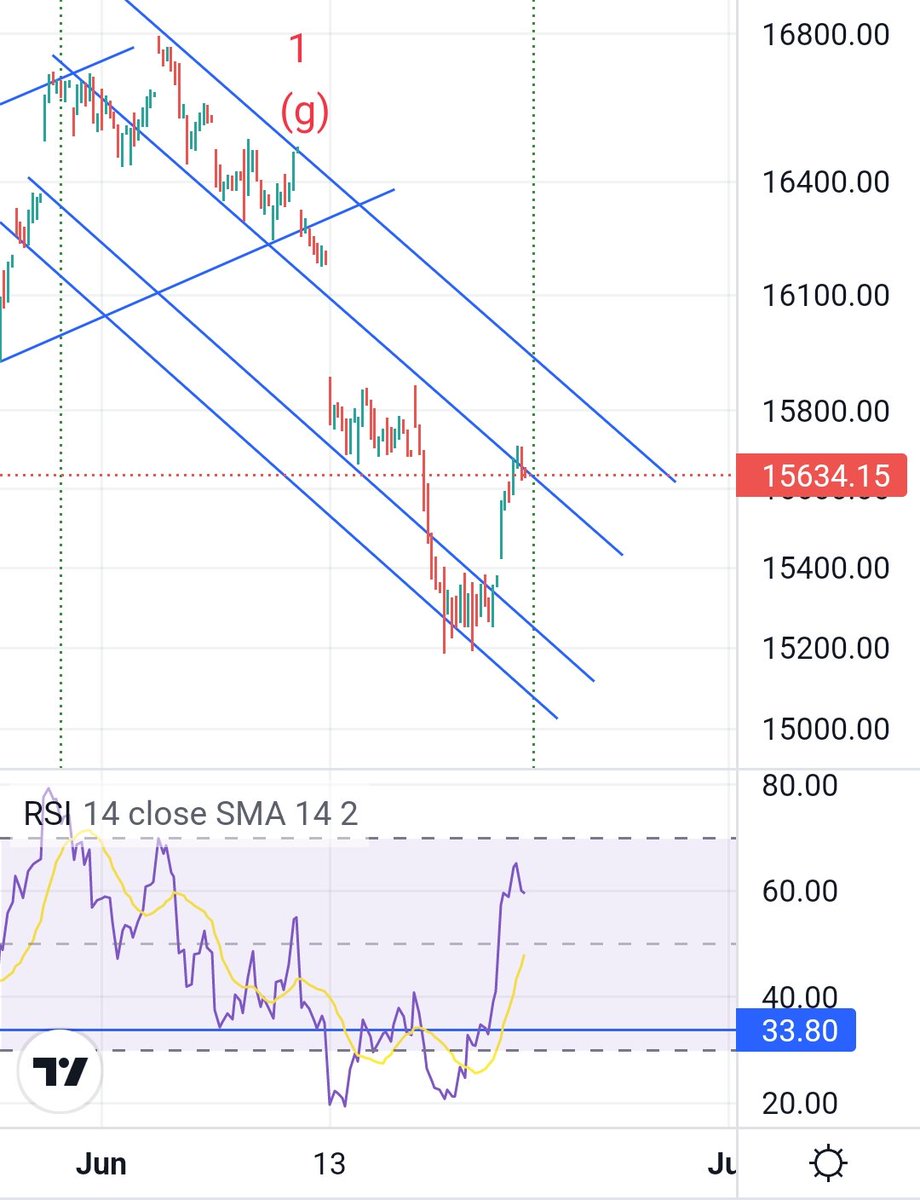The width and height of the screenshot is (920, 1200).
Task: Tap SMA 14 2 in the indicator legend
Action: click(x=290, y=813)
